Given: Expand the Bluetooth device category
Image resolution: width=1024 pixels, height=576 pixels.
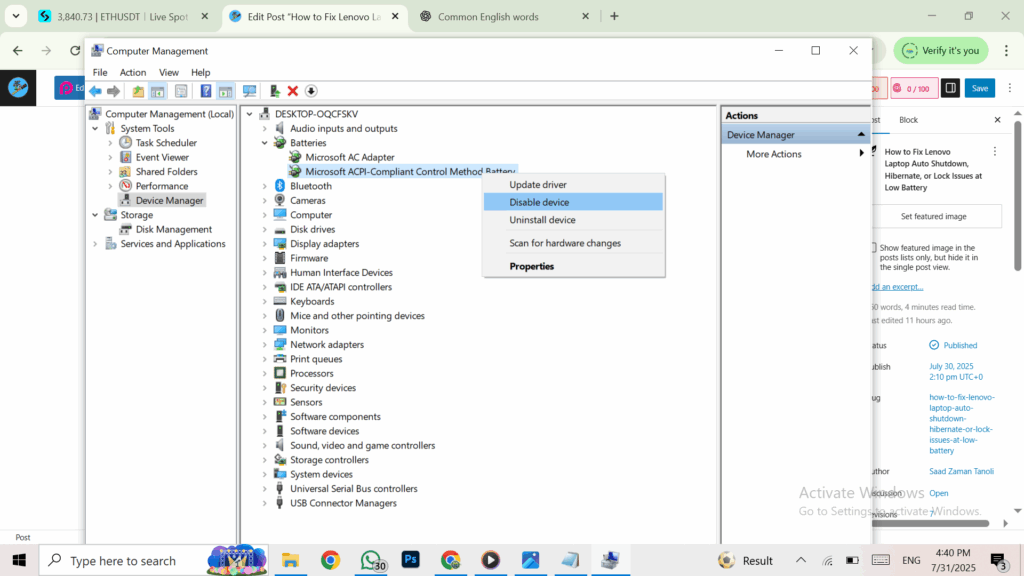Looking at the screenshot, I should [x=264, y=186].
